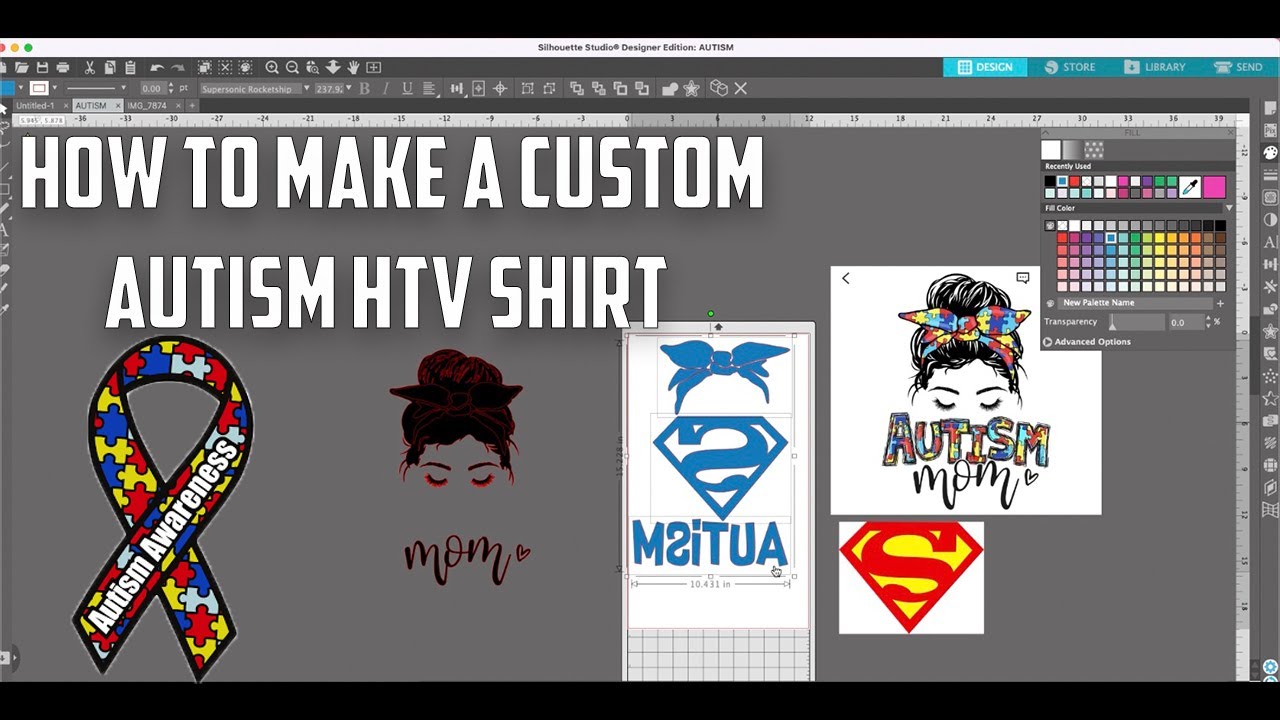1280x720 pixels.
Task: Open the SEND tab
Action: 1238,67
